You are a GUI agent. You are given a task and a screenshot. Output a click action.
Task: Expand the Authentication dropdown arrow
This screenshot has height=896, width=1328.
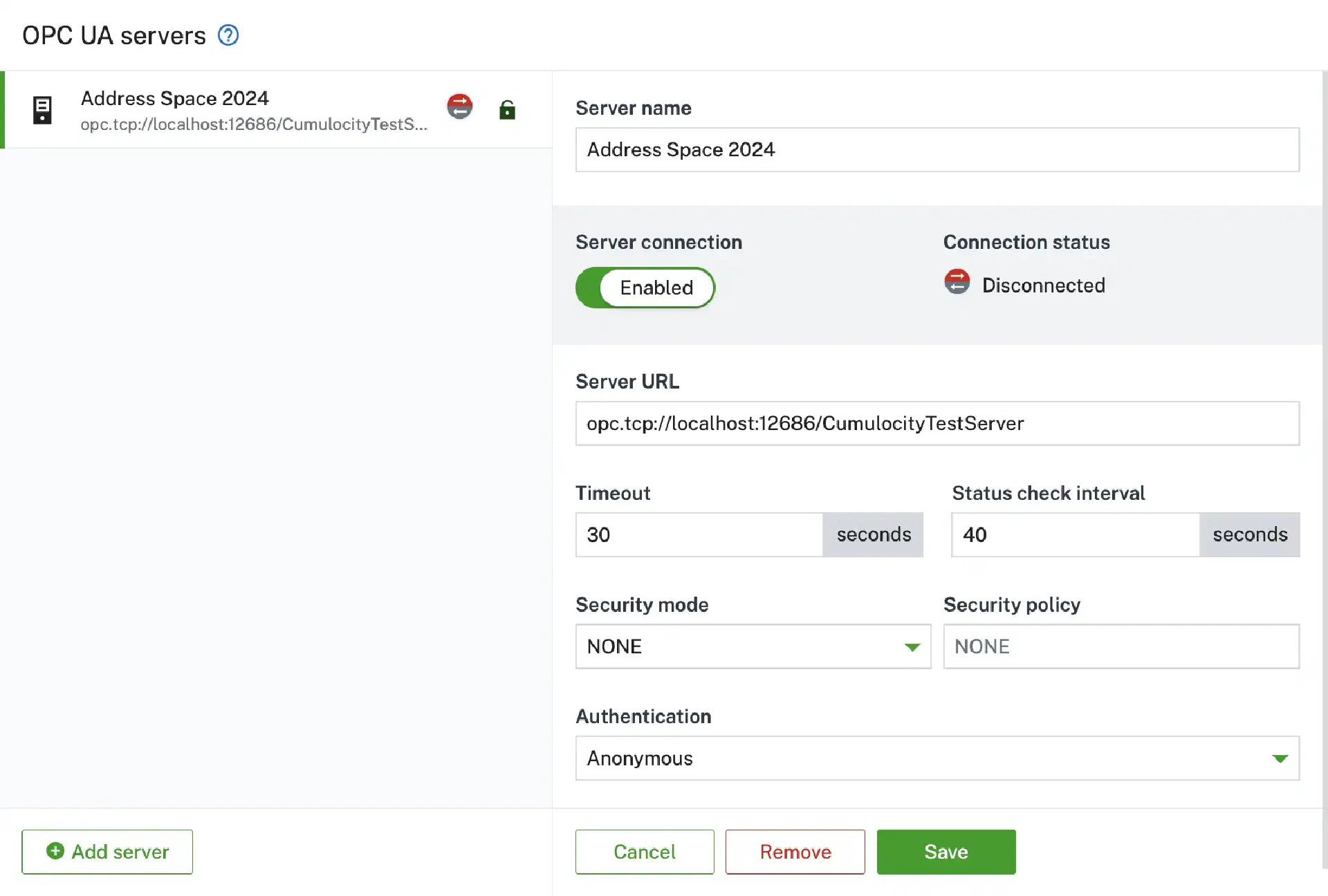(1280, 758)
